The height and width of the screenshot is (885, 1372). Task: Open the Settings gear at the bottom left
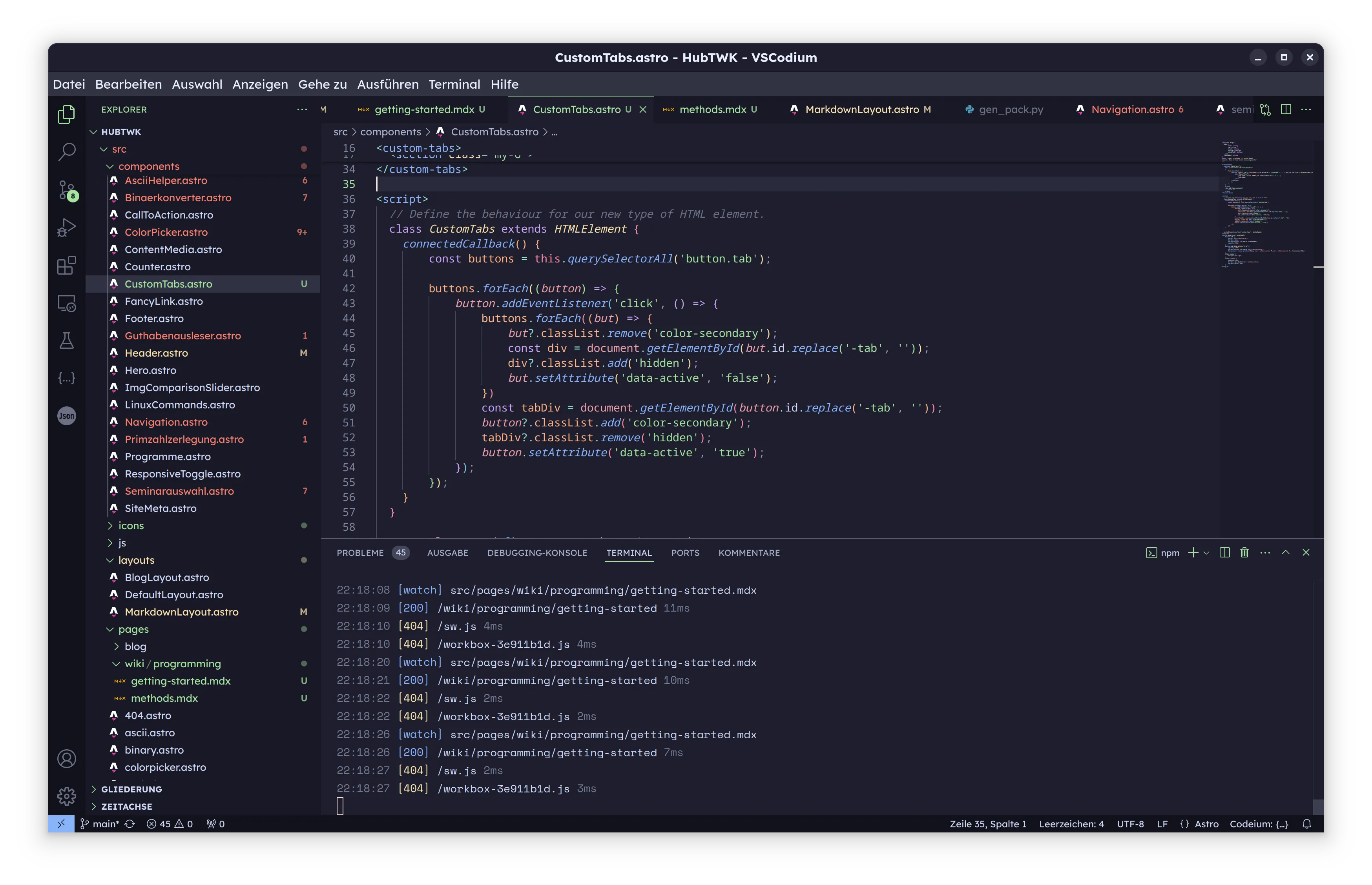click(x=67, y=796)
